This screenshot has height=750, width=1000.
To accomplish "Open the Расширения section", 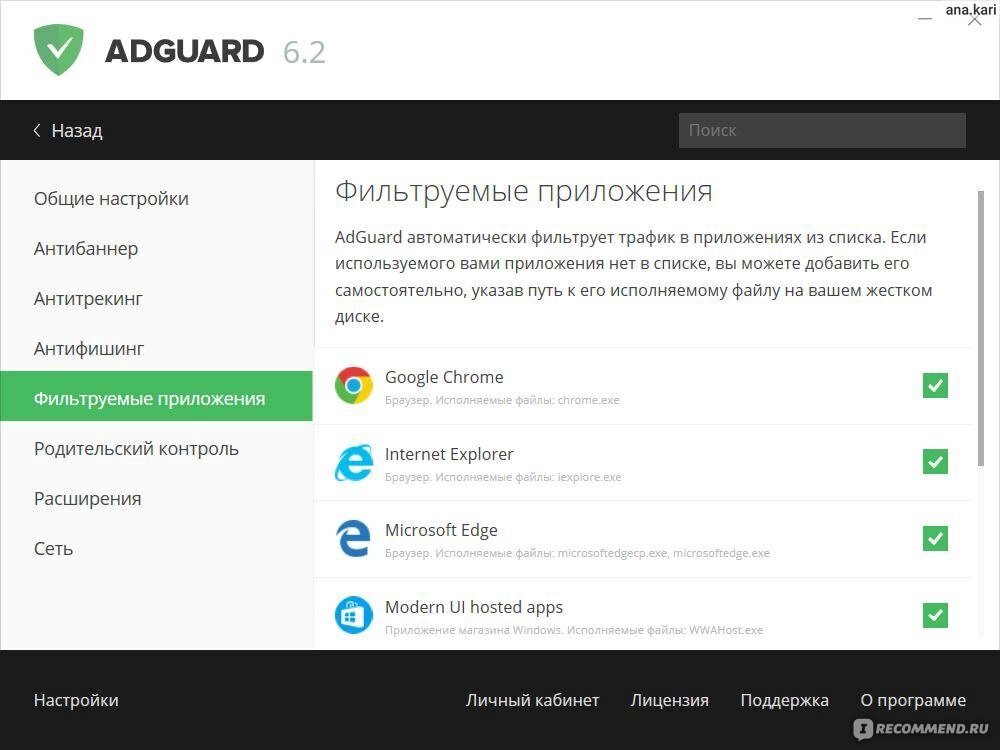I will pyautogui.click(x=156, y=498).
